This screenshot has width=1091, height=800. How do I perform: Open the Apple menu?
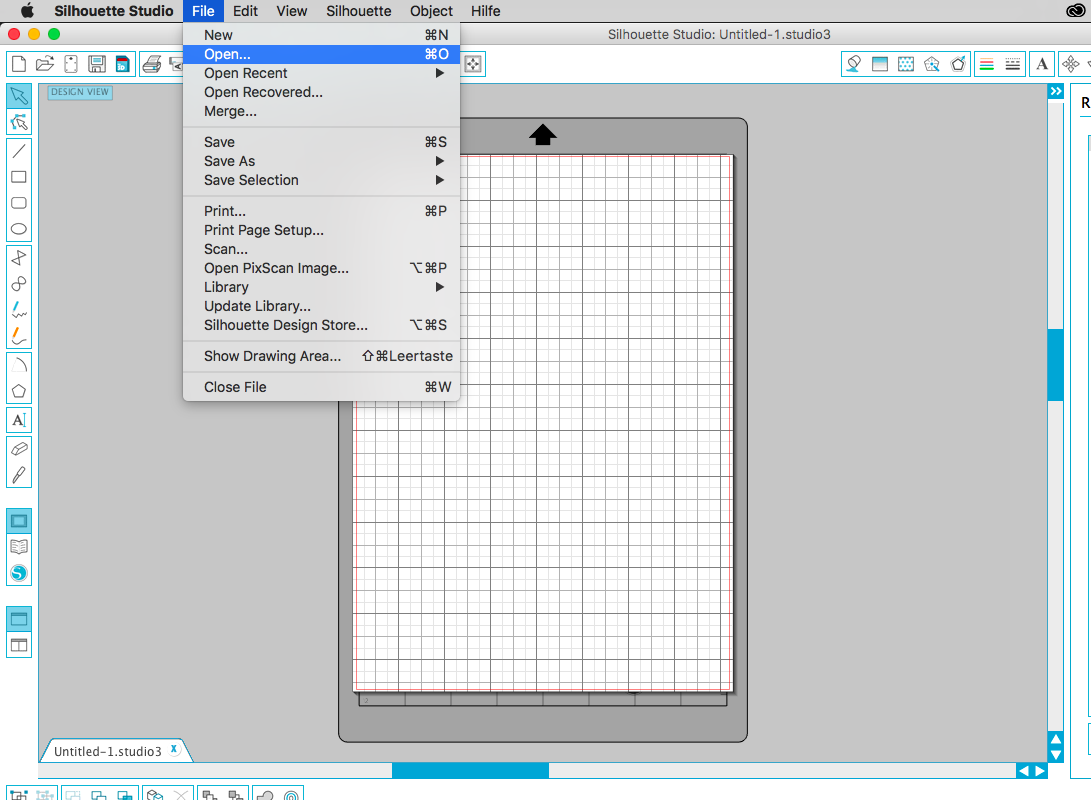(x=26, y=10)
